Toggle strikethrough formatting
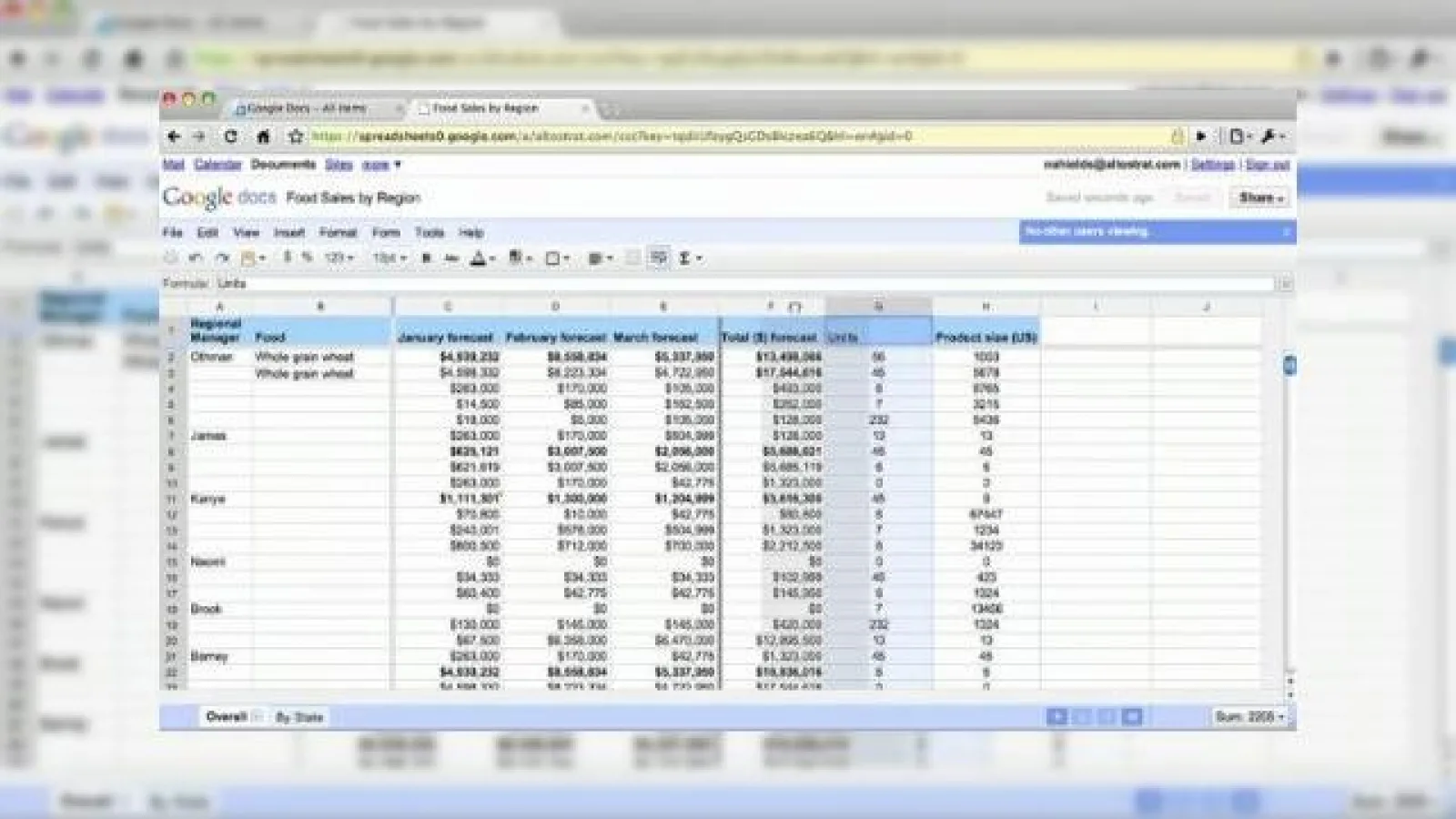This screenshot has width=1456, height=819. coord(451,258)
